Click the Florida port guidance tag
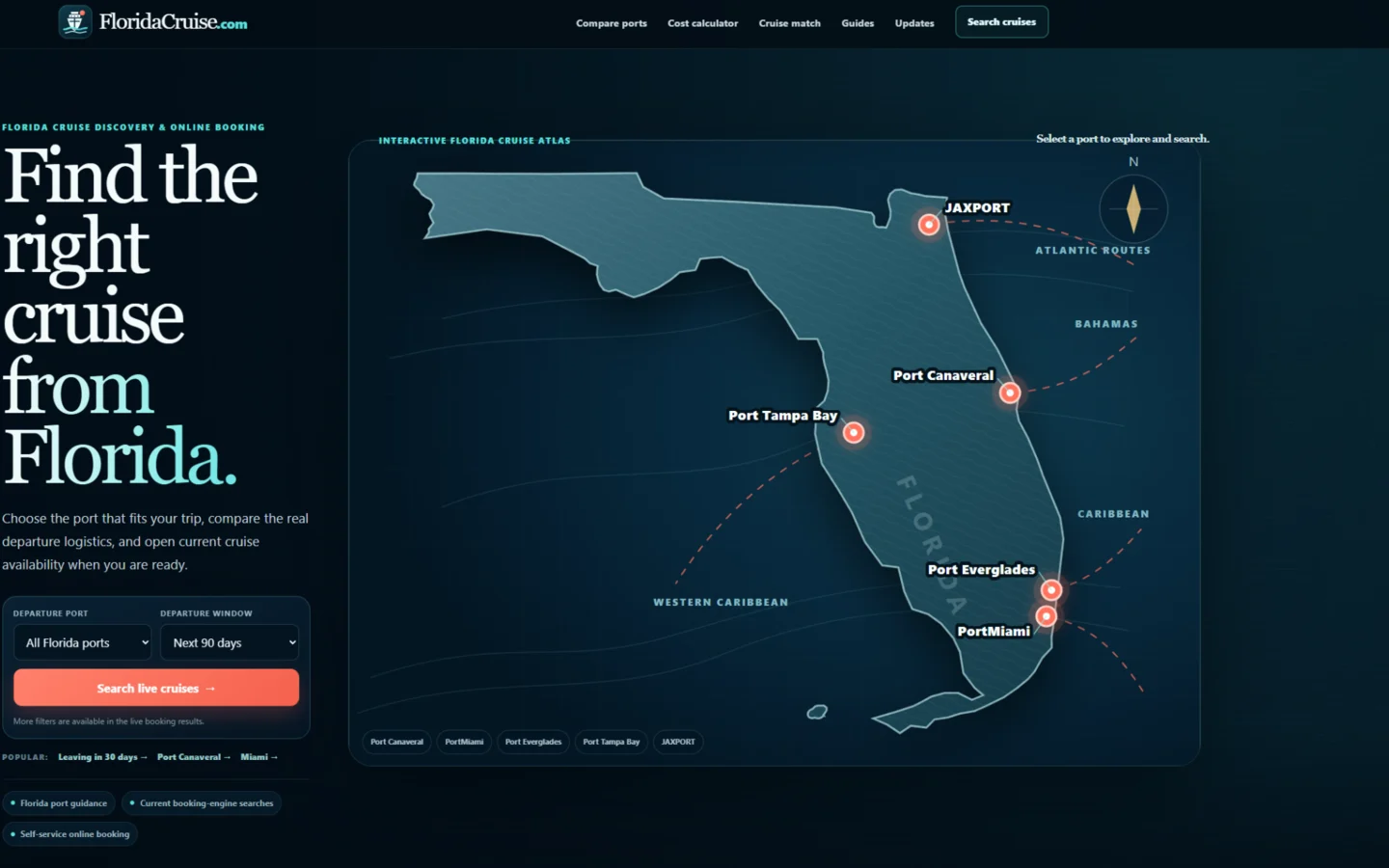This screenshot has height=868, width=1389. point(59,803)
